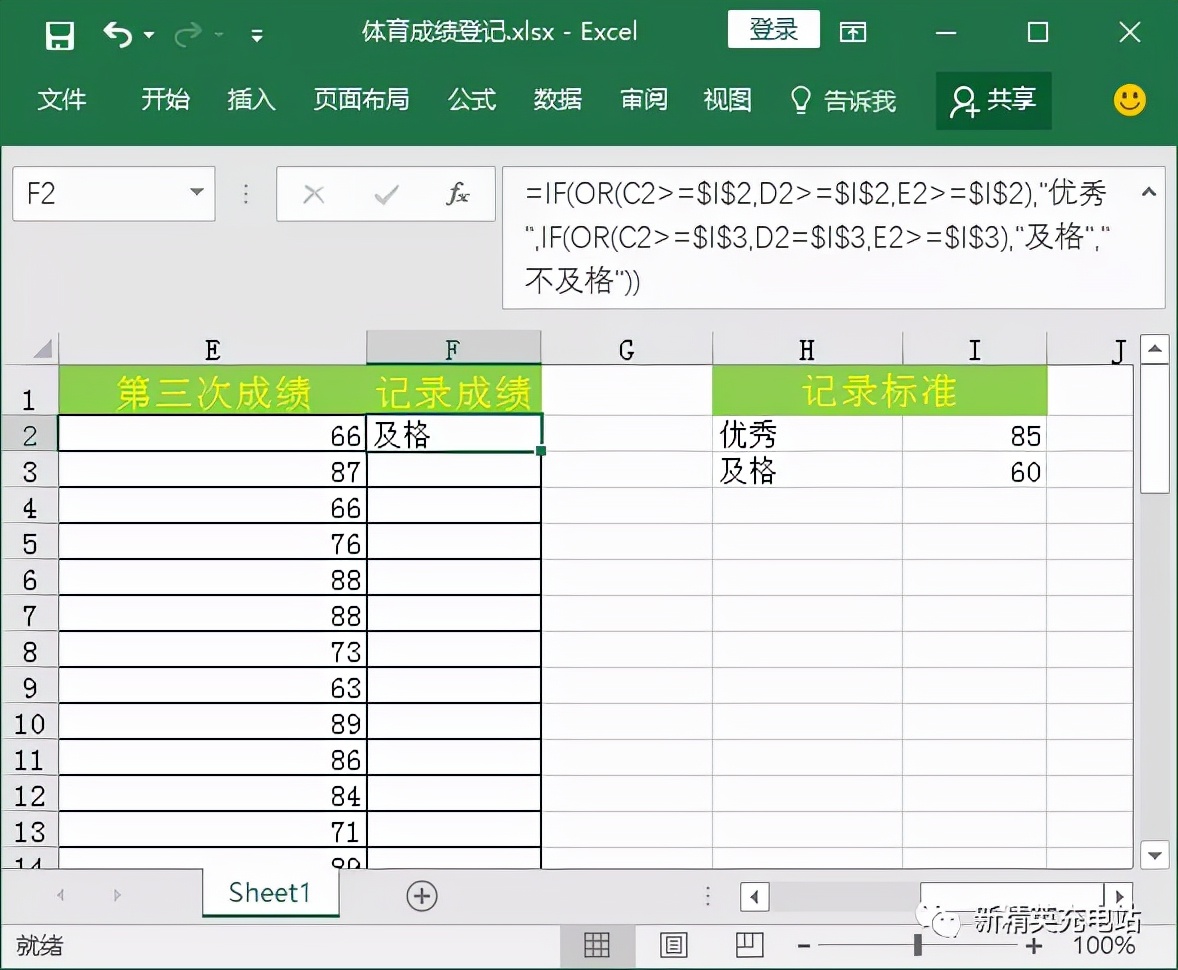Click the smiley feedback icon
This screenshot has width=1178, height=970.
[1129, 100]
